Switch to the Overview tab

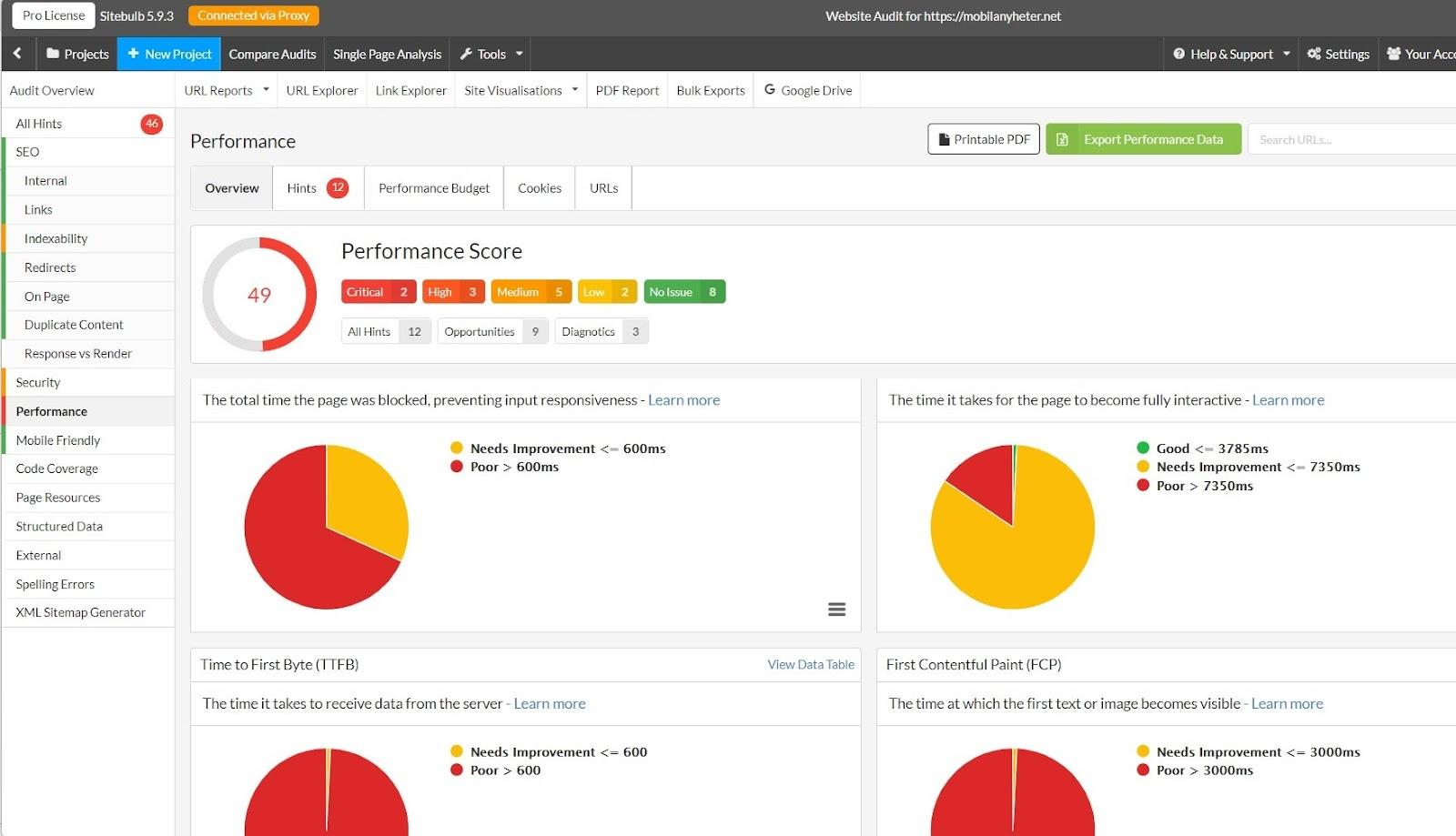231,188
